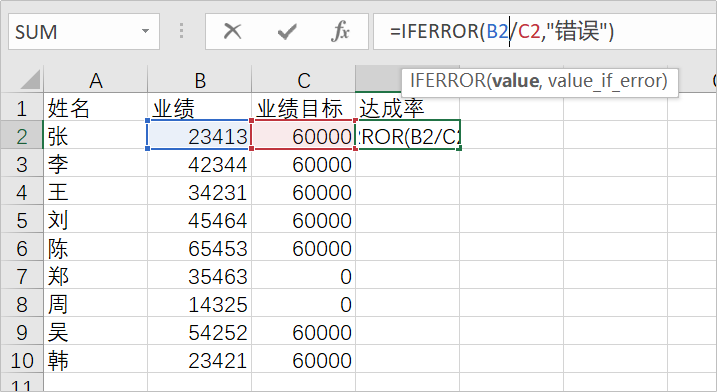Viewport: 717px width, 392px height.
Task: Click the cell with value 54252
Action: pos(200,332)
